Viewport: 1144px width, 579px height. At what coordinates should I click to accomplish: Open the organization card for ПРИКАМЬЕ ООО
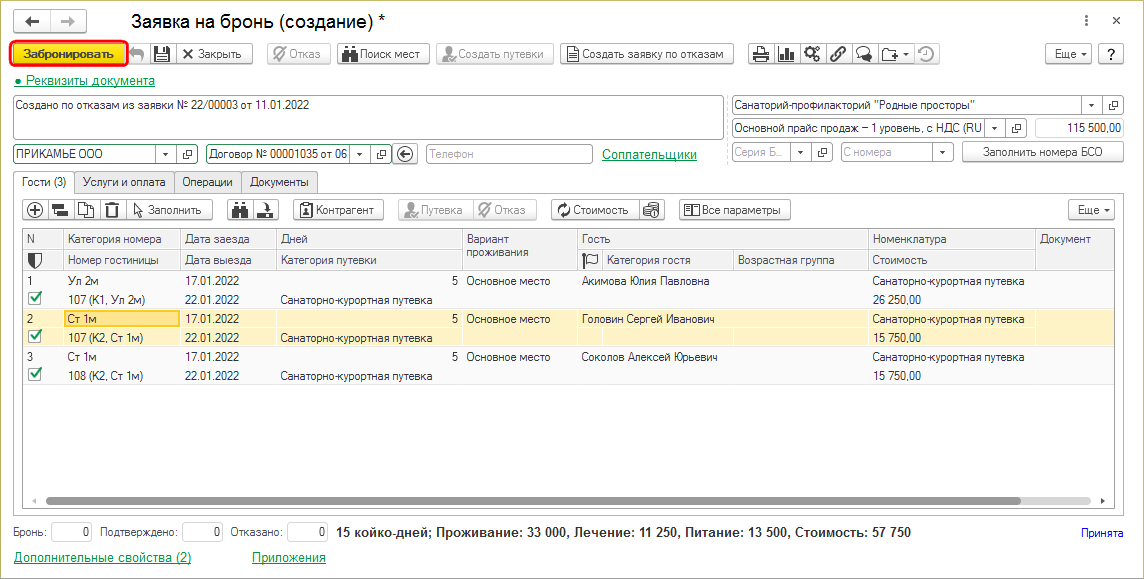click(187, 154)
